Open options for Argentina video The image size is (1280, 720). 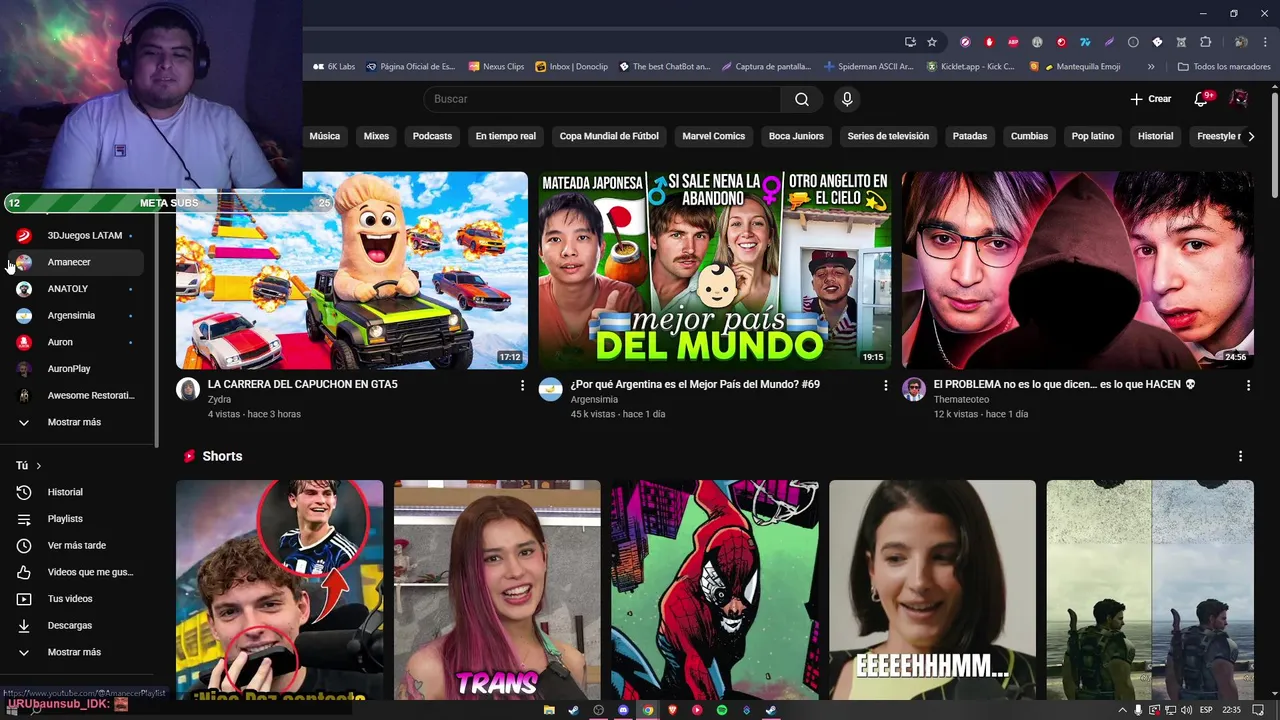coord(885,385)
